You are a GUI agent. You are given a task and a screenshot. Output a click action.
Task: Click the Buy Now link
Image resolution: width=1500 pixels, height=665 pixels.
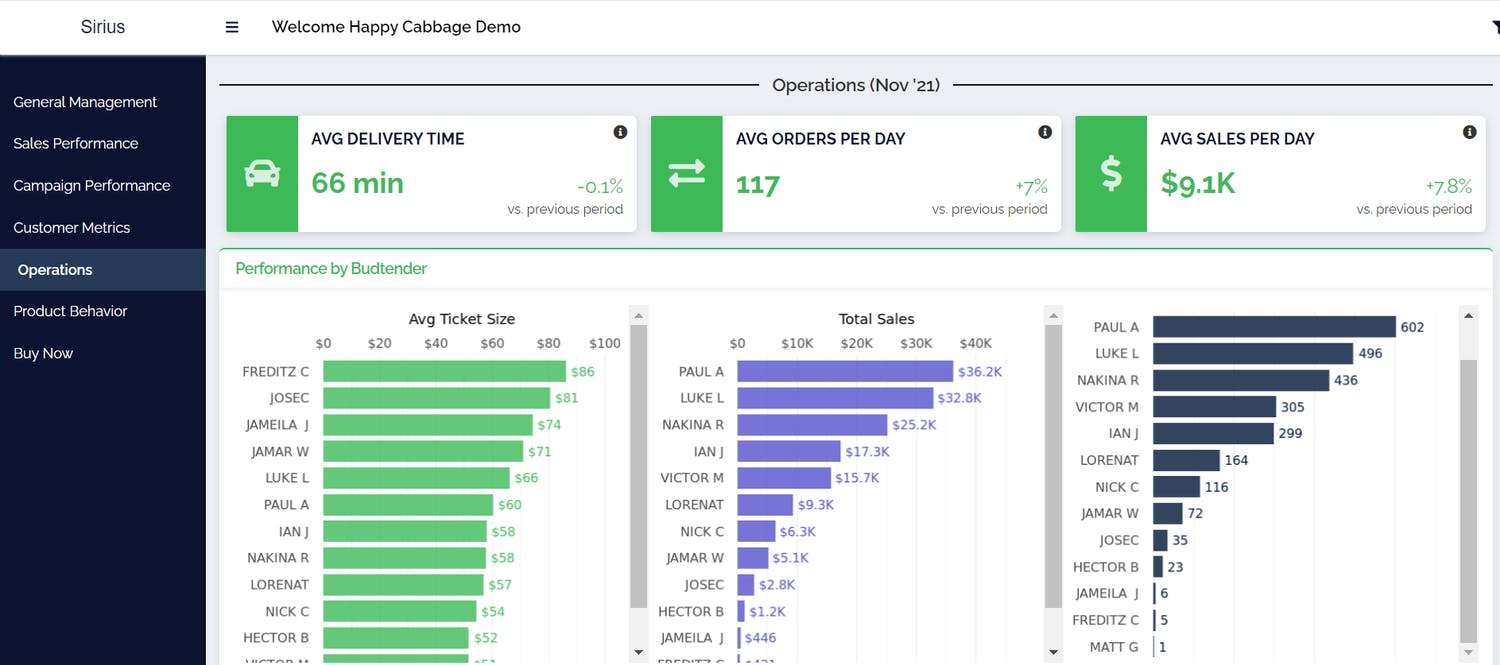tap(43, 353)
